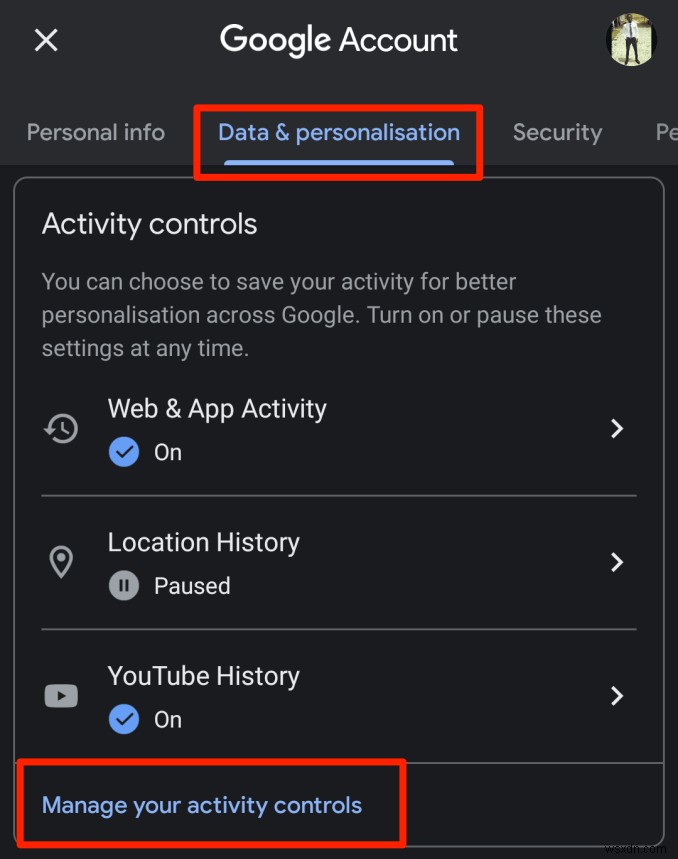Close the Google Account screen
The width and height of the screenshot is (678, 859).
pyautogui.click(x=45, y=40)
